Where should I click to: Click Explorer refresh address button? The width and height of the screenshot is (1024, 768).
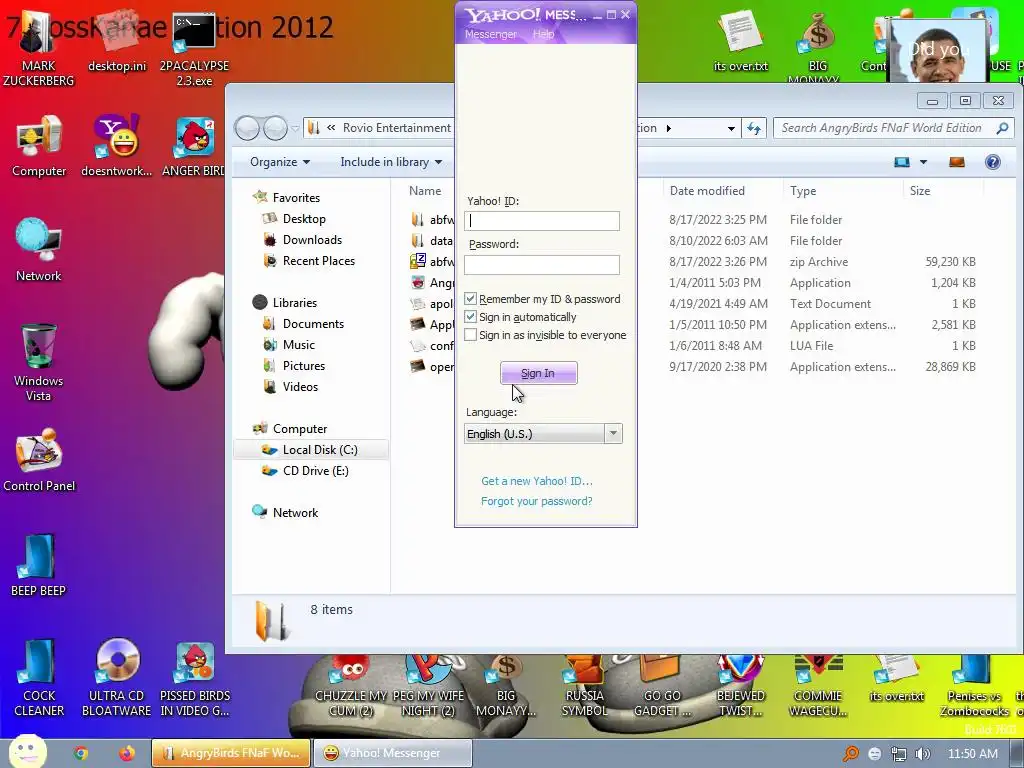pos(754,128)
